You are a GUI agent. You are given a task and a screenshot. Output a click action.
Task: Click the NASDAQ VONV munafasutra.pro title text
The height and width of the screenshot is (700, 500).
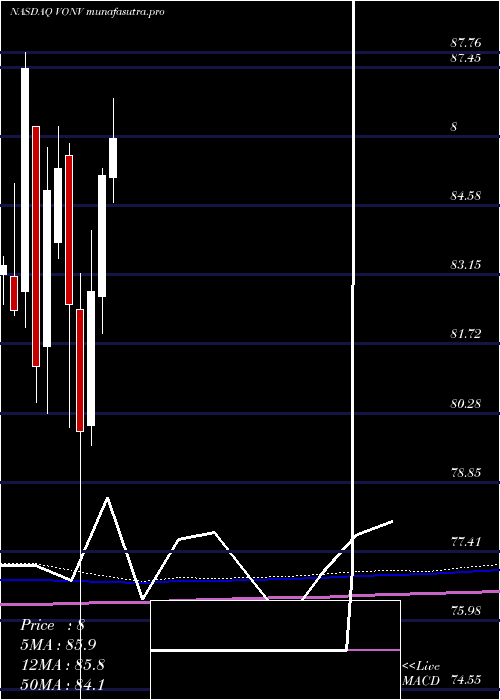[x=87, y=12]
